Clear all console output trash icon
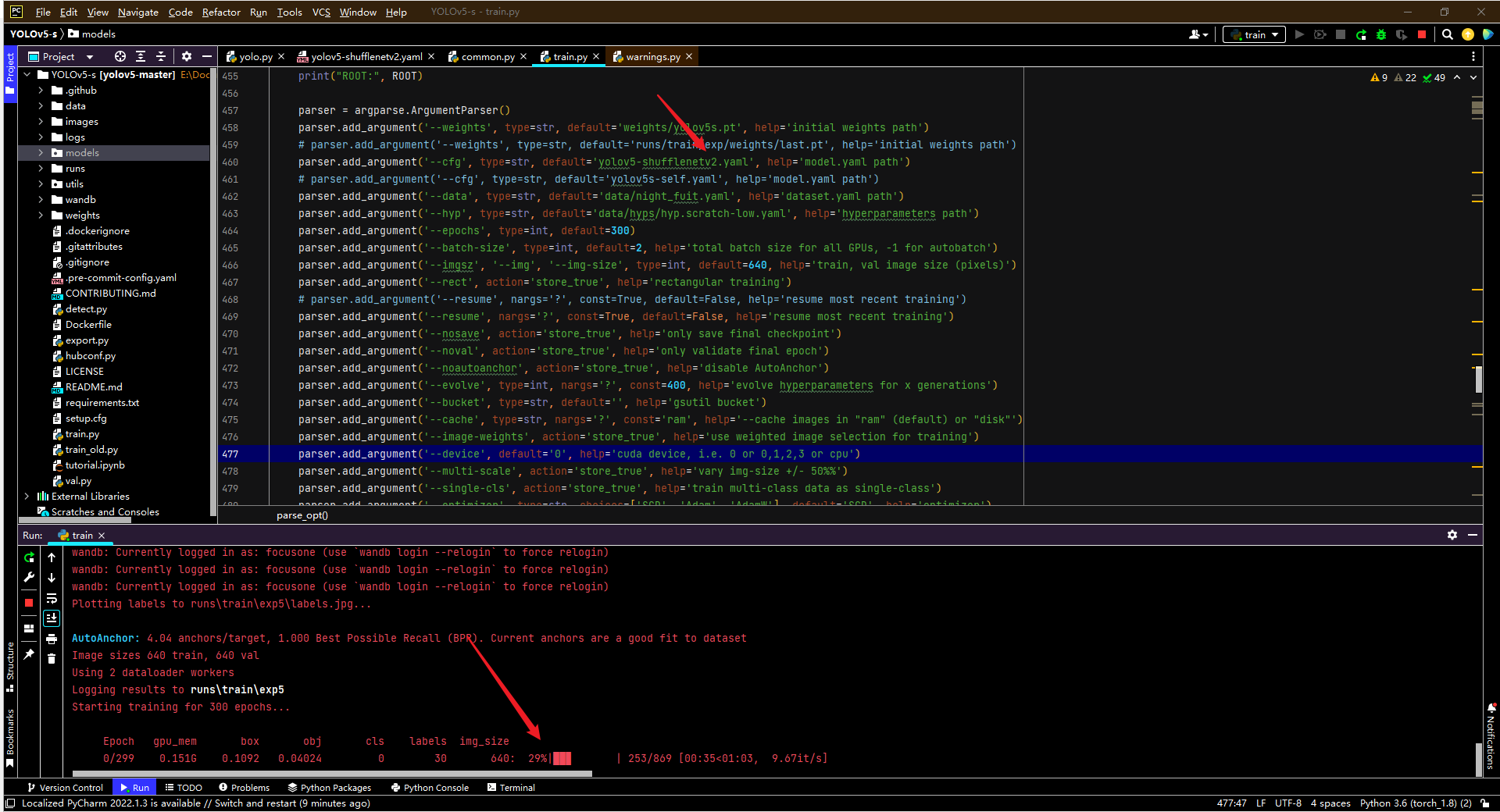The image size is (1500, 812). [x=52, y=659]
